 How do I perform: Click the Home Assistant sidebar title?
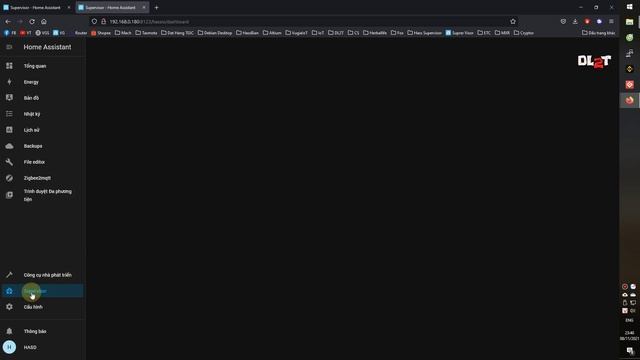click(47, 47)
